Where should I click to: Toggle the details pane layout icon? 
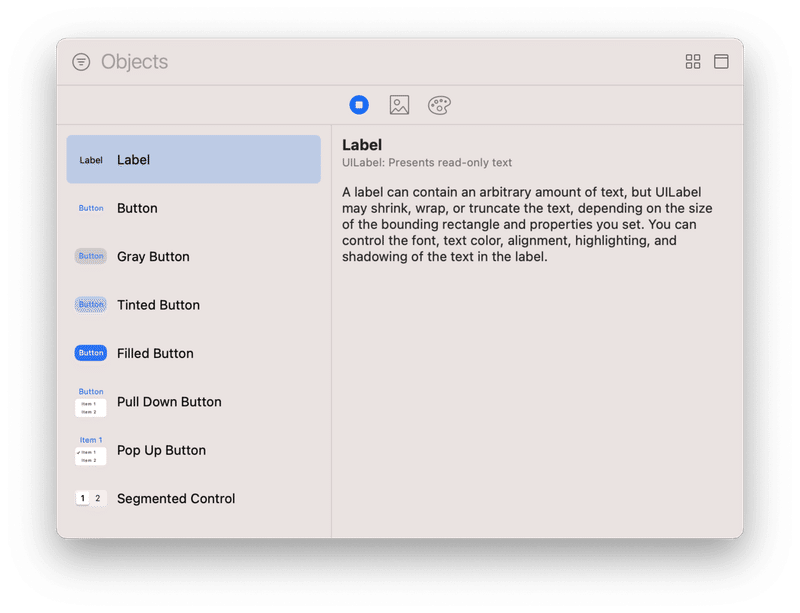click(721, 62)
